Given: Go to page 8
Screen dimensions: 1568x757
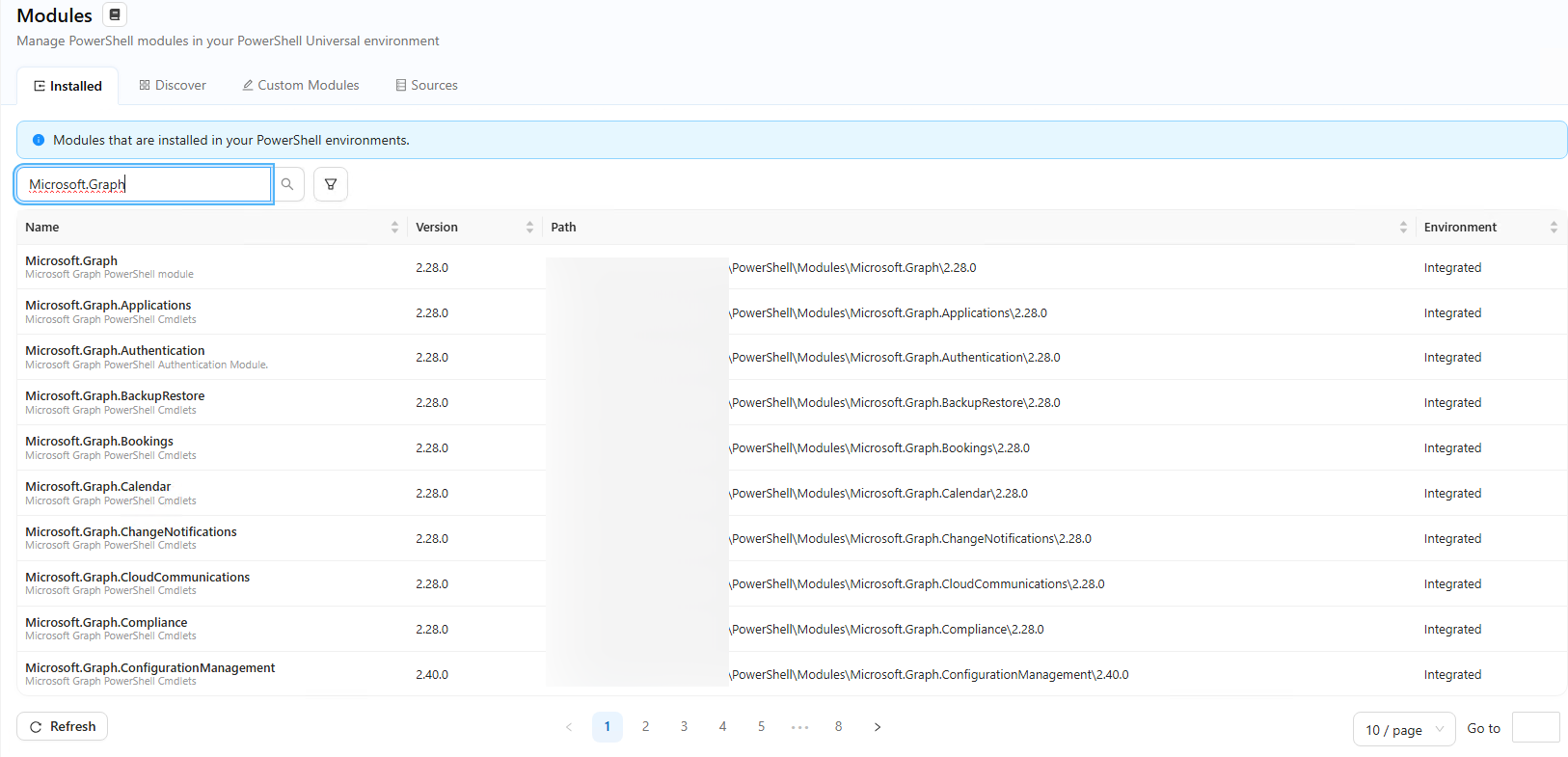Looking at the screenshot, I should tap(839, 727).
